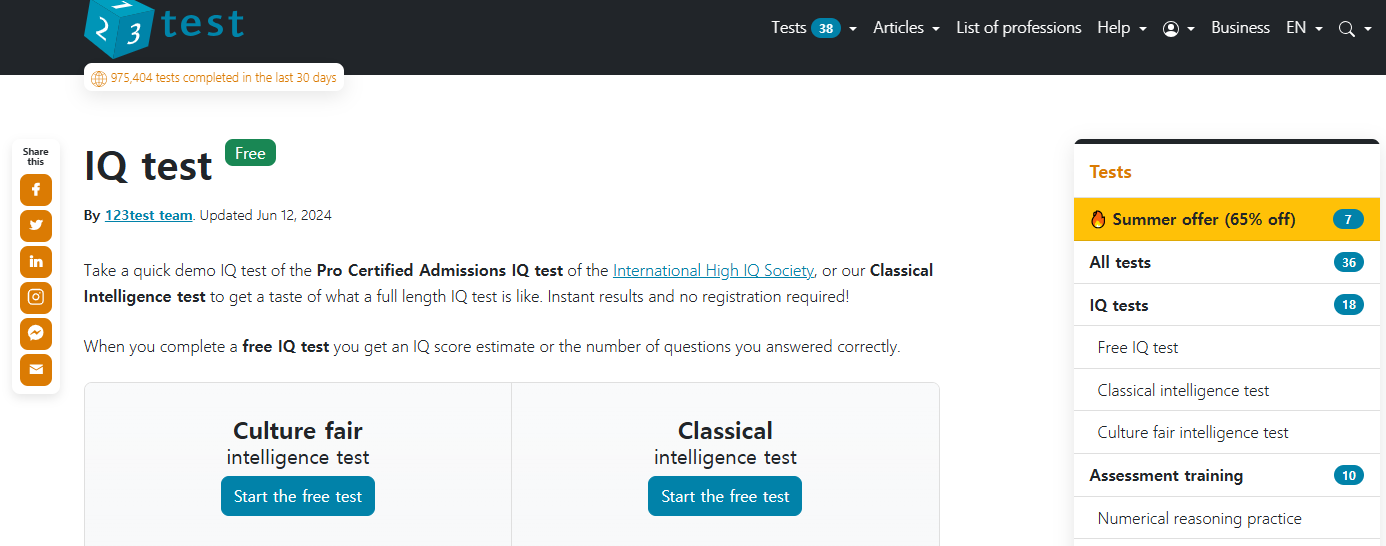Share page via Twitter icon

(36, 226)
